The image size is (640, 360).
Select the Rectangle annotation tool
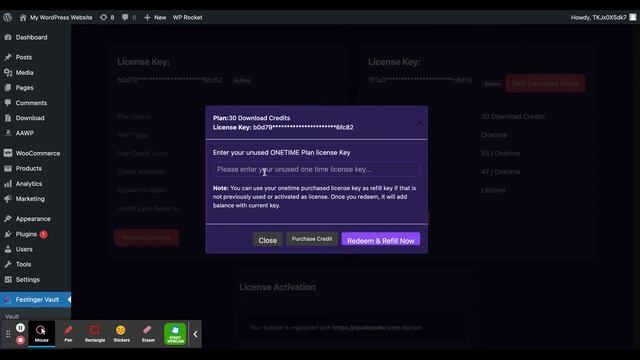pos(95,333)
